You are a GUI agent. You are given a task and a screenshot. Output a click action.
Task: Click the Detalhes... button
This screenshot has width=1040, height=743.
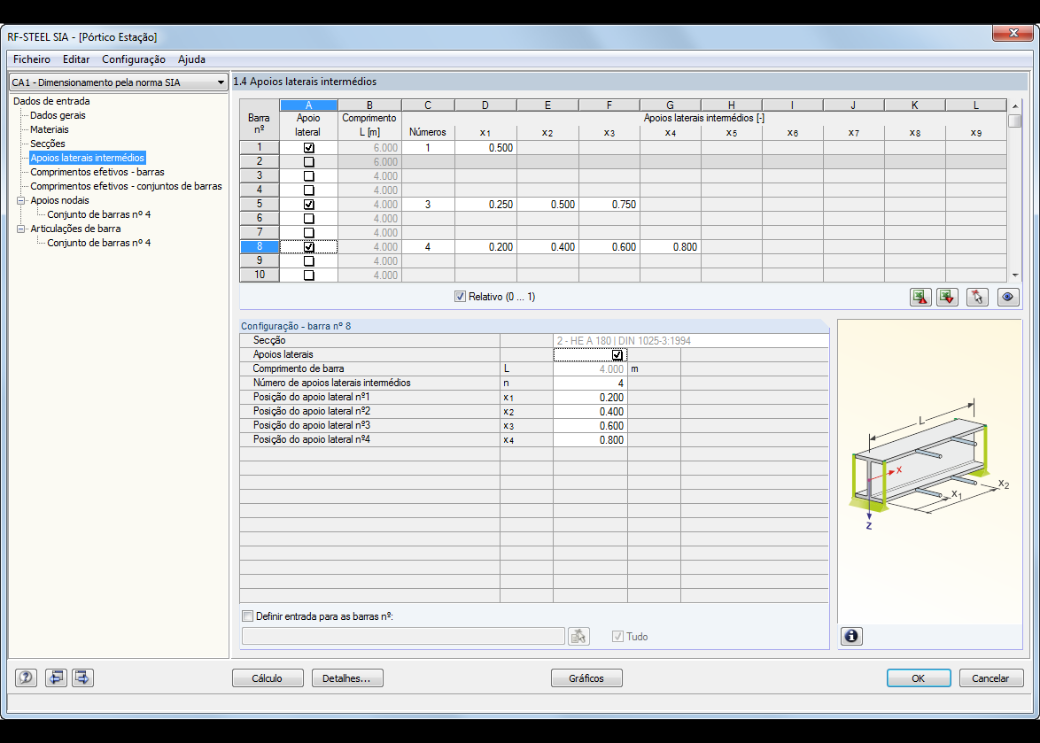click(348, 678)
